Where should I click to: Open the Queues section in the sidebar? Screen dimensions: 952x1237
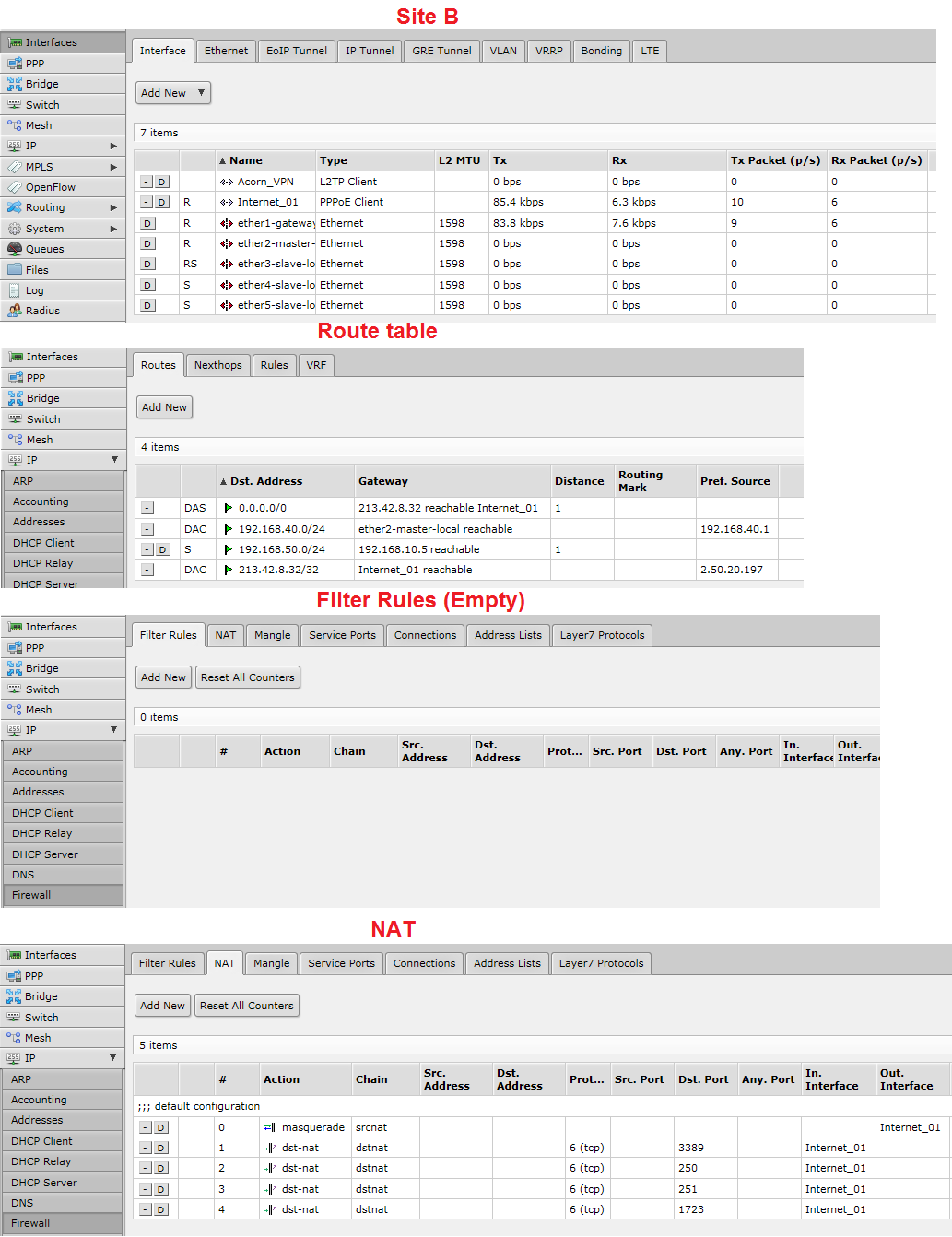[43, 248]
